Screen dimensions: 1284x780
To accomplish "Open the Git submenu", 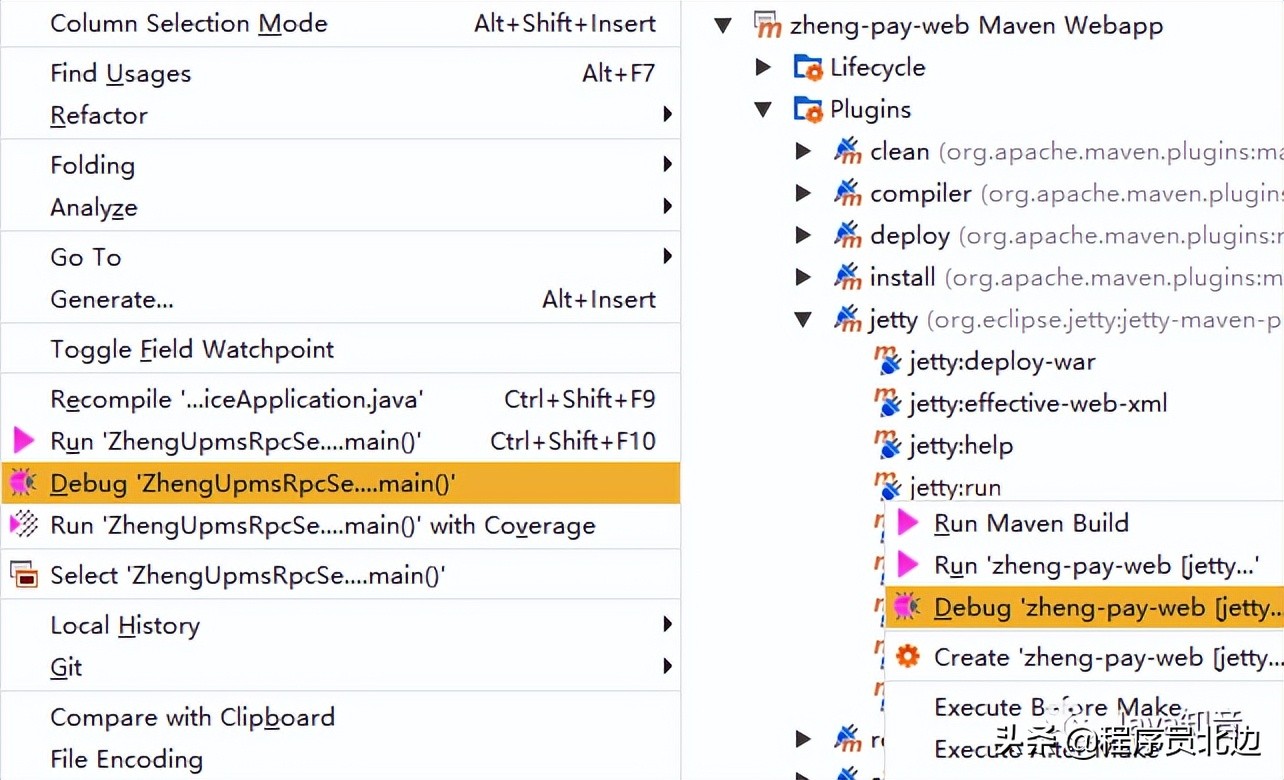I will click(64, 667).
